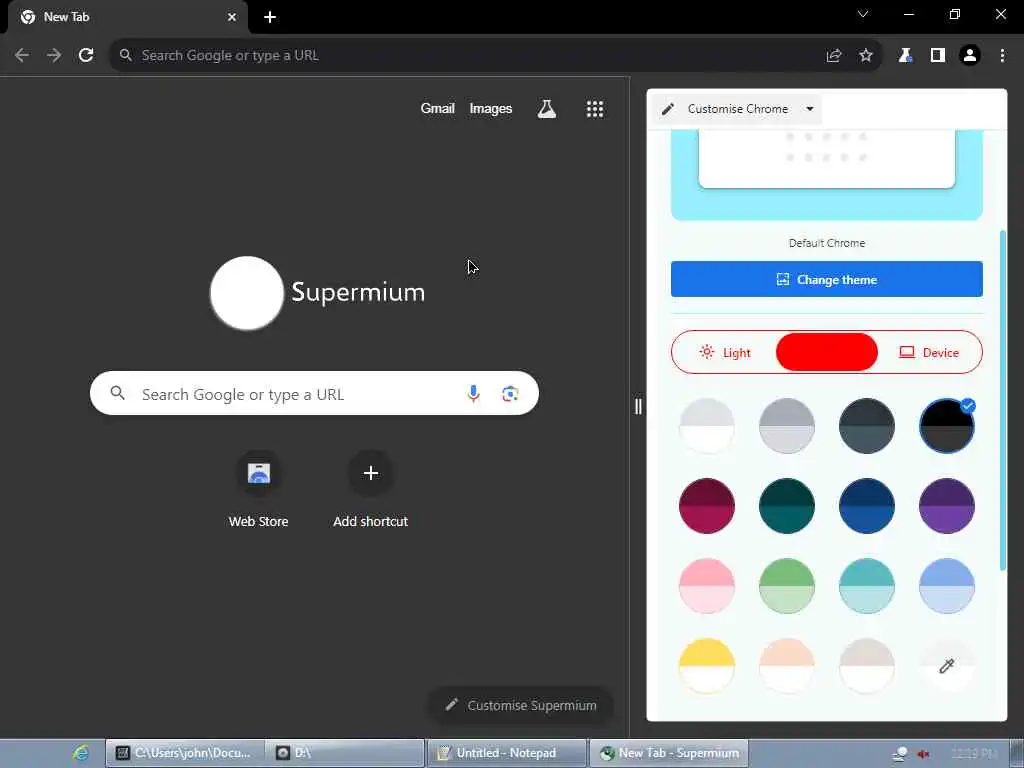Click the muted volume tray icon

point(923,754)
